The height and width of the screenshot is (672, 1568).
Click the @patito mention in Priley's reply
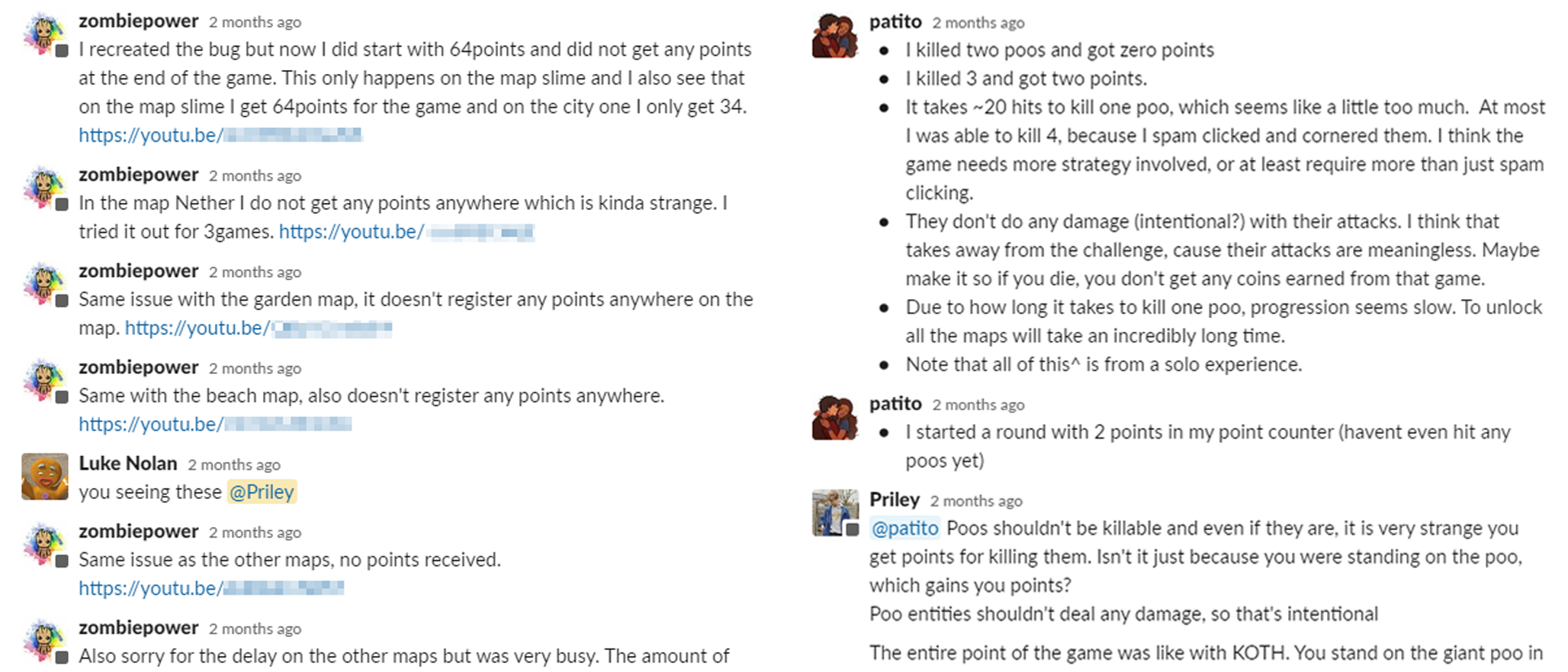tap(904, 528)
